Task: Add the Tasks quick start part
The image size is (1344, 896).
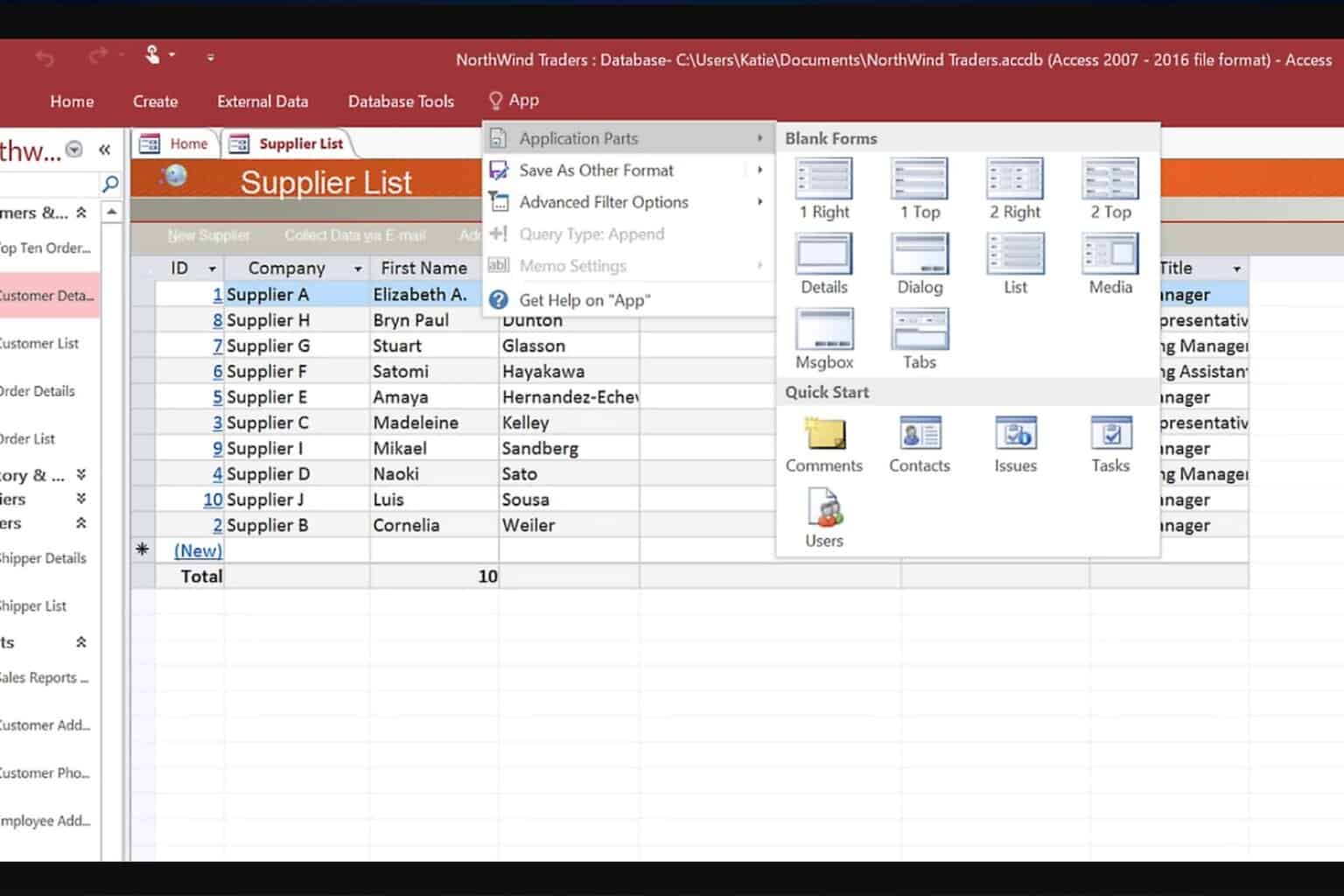Action: point(1110,444)
